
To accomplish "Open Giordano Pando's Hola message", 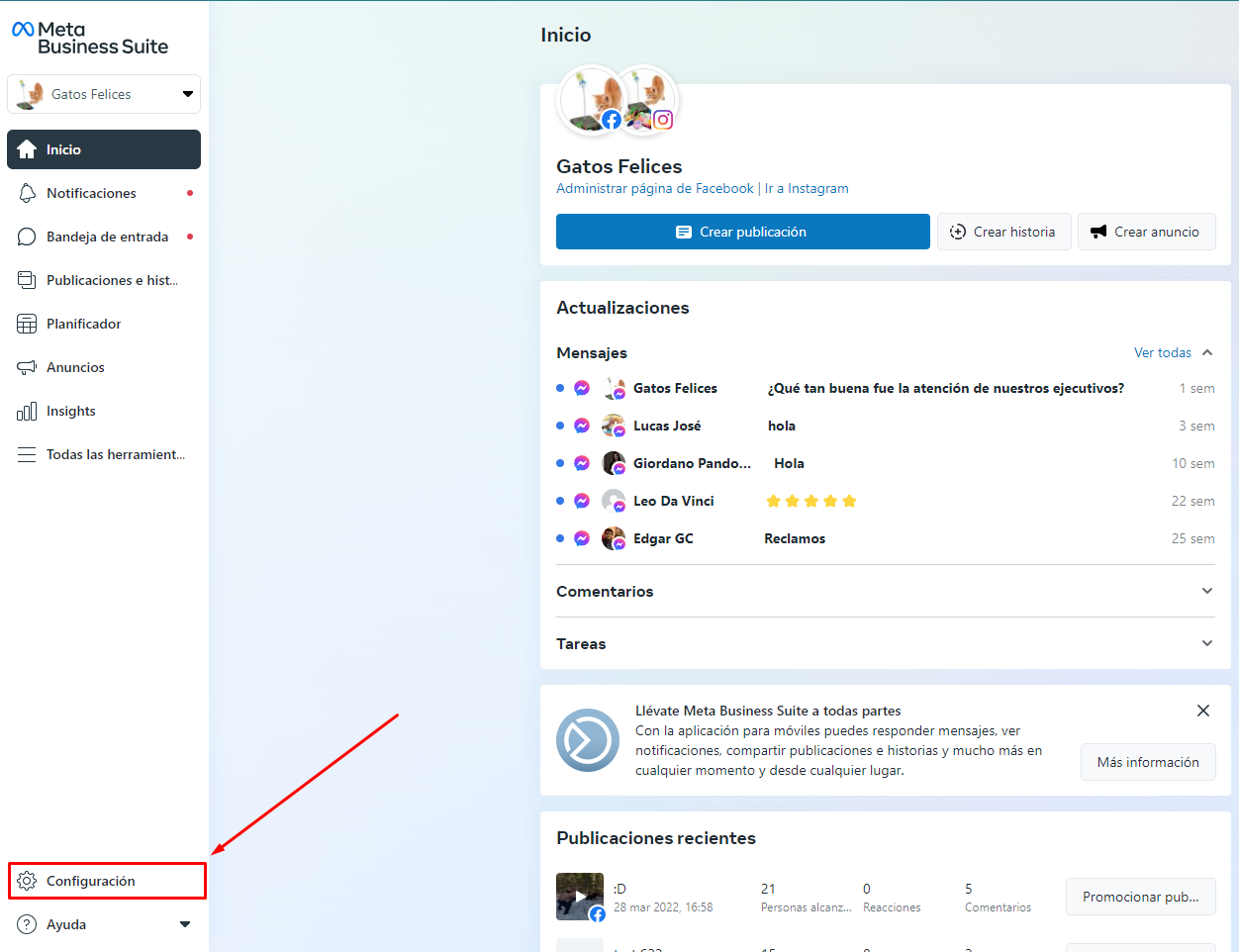I will point(886,463).
